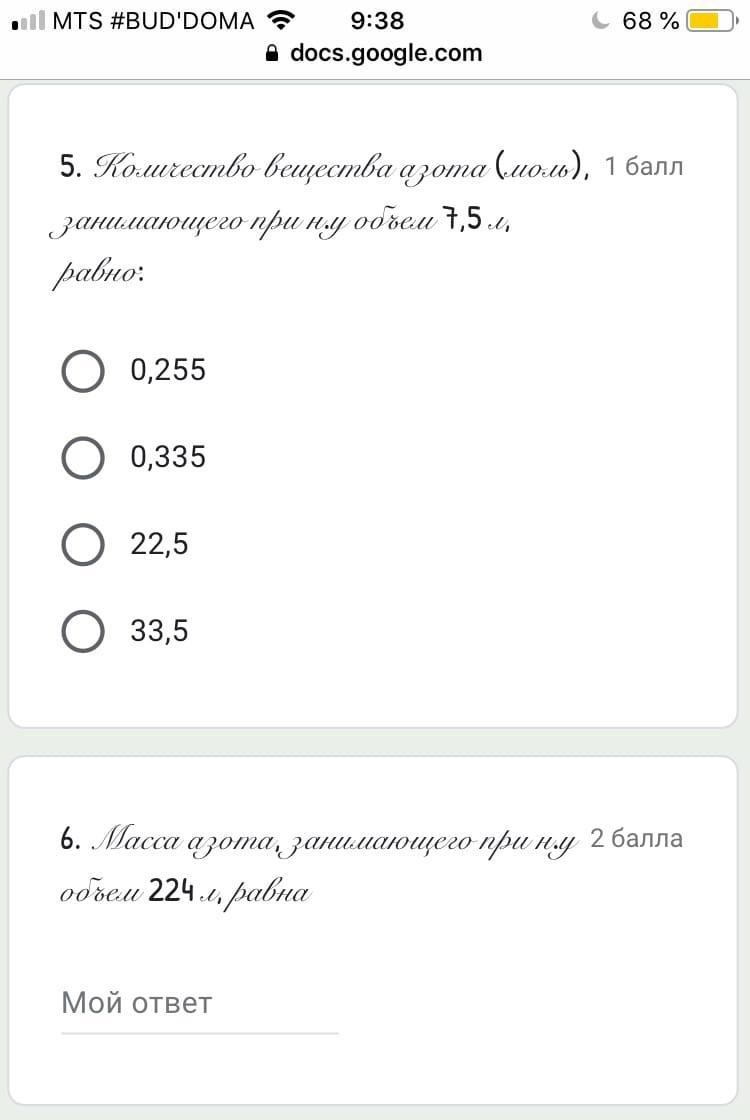
Task: Open the docs.google.com address bar
Action: [x=375, y=54]
